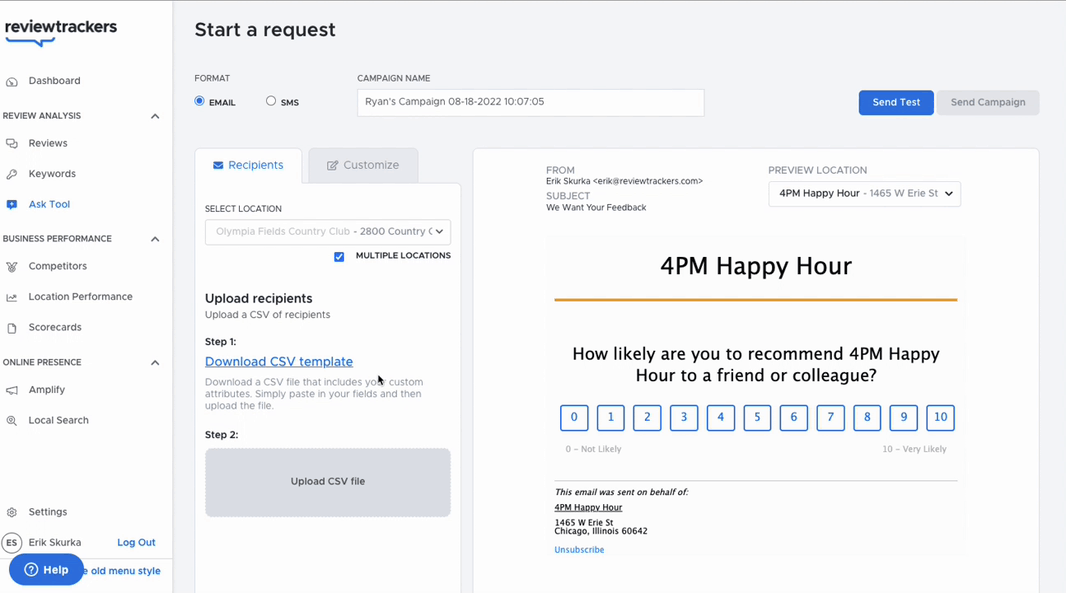Click the Ask Tool icon
Viewport: 1066px width, 593px height.
(x=12, y=205)
